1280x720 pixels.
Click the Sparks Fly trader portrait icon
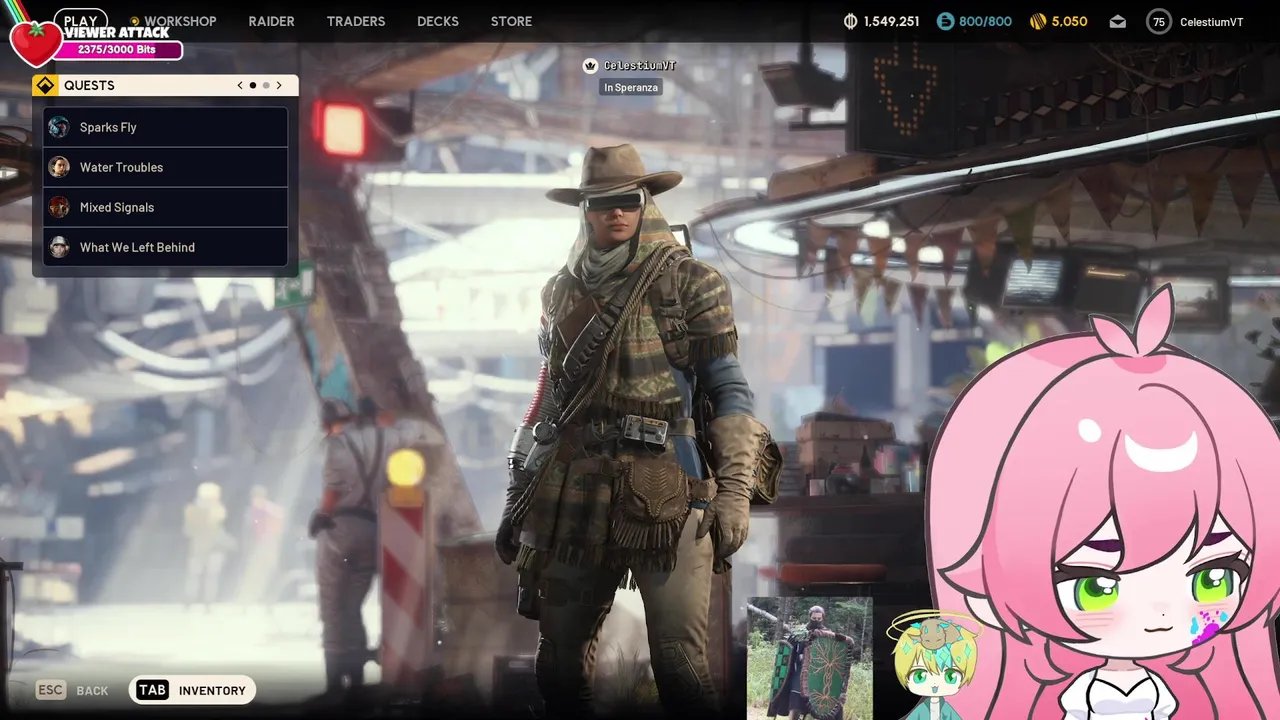59,127
